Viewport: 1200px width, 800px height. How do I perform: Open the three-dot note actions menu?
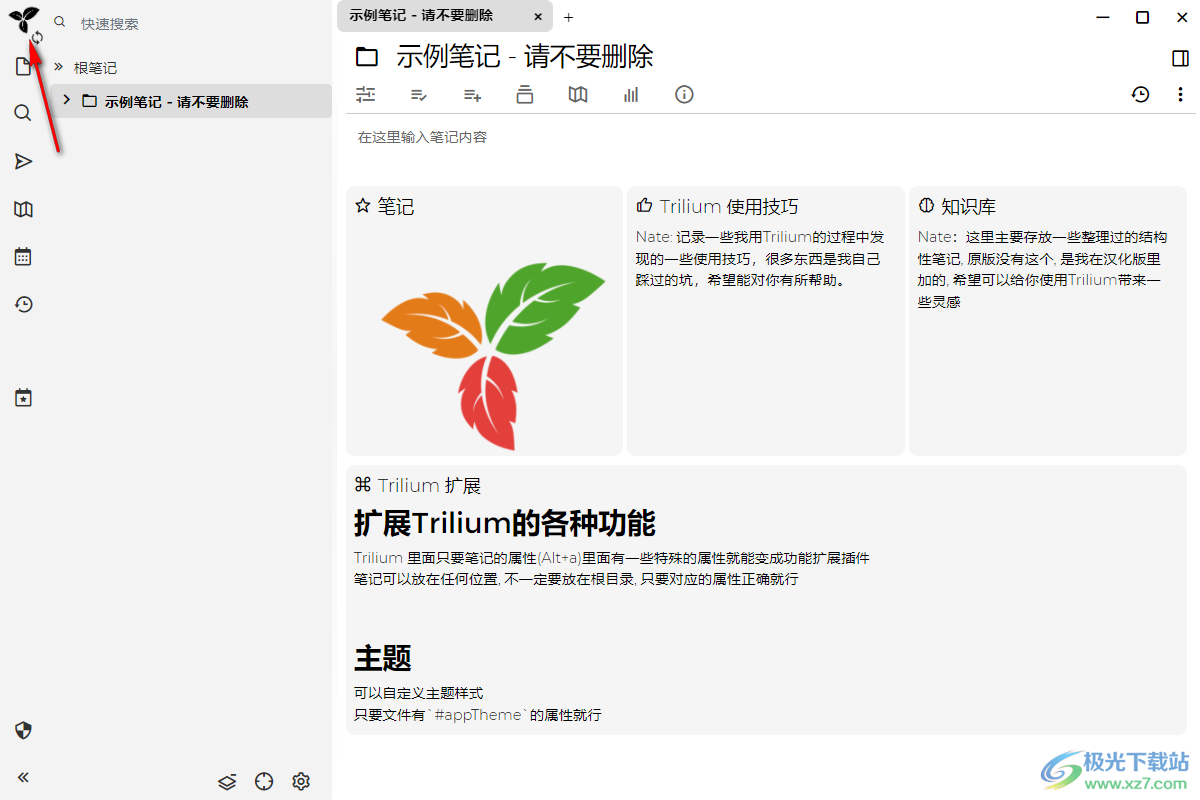pyautogui.click(x=1180, y=95)
